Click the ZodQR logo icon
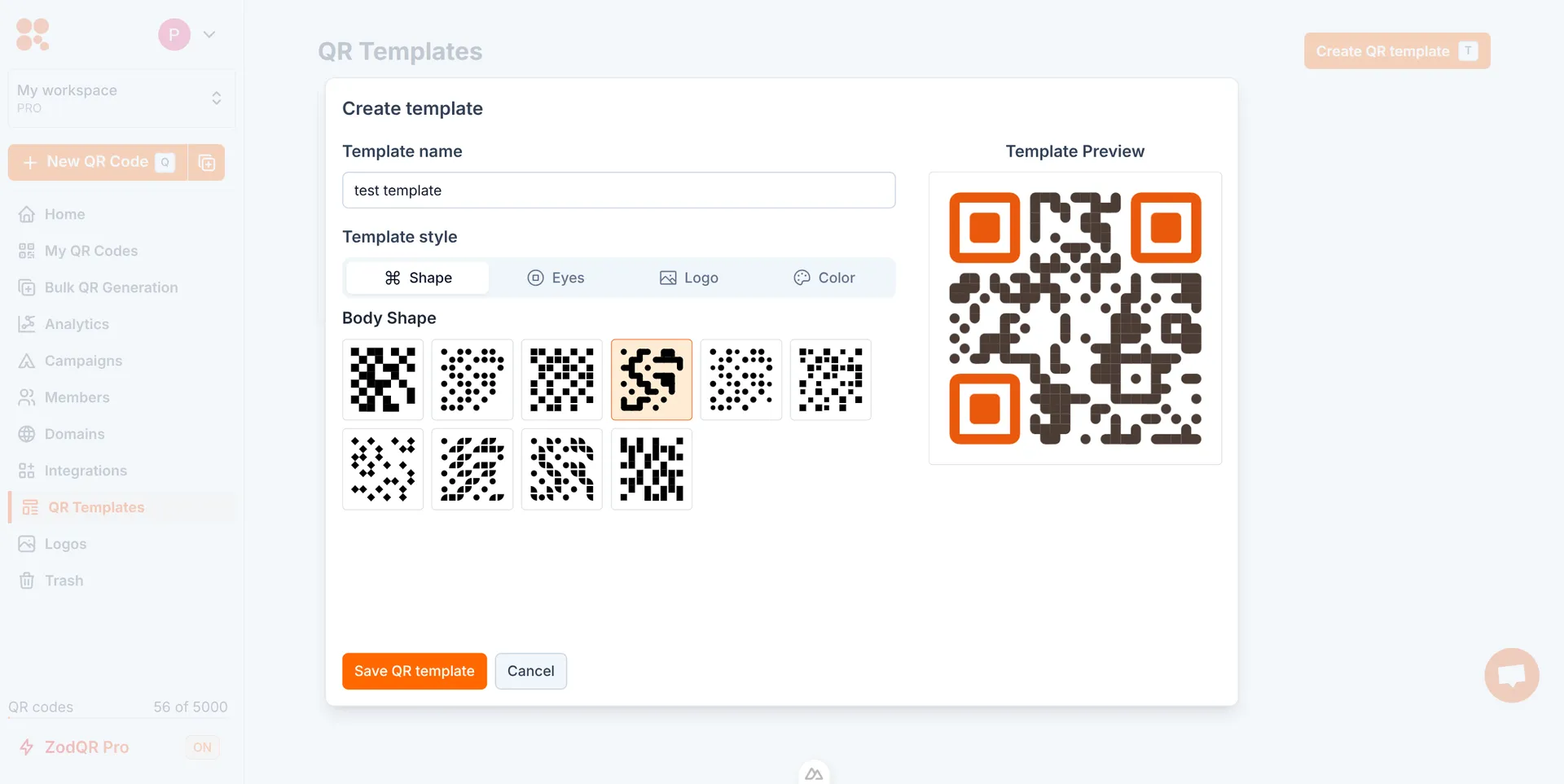The height and width of the screenshot is (784, 1564). (x=33, y=34)
